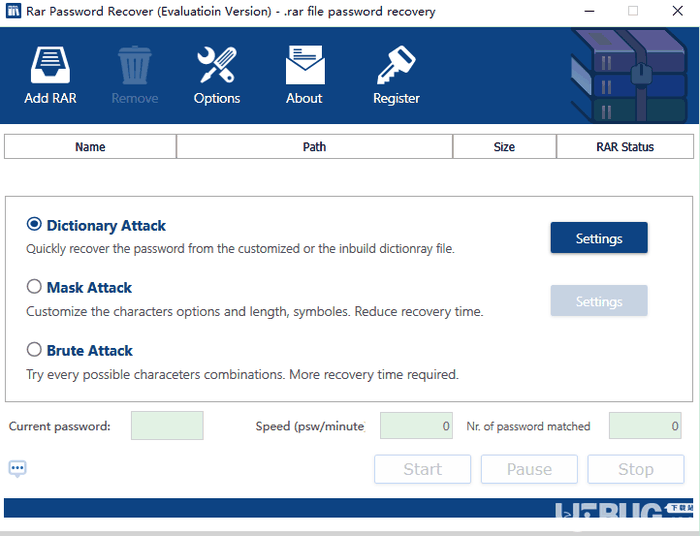
Task: Click the Remove trash can icon
Action: click(134, 65)
